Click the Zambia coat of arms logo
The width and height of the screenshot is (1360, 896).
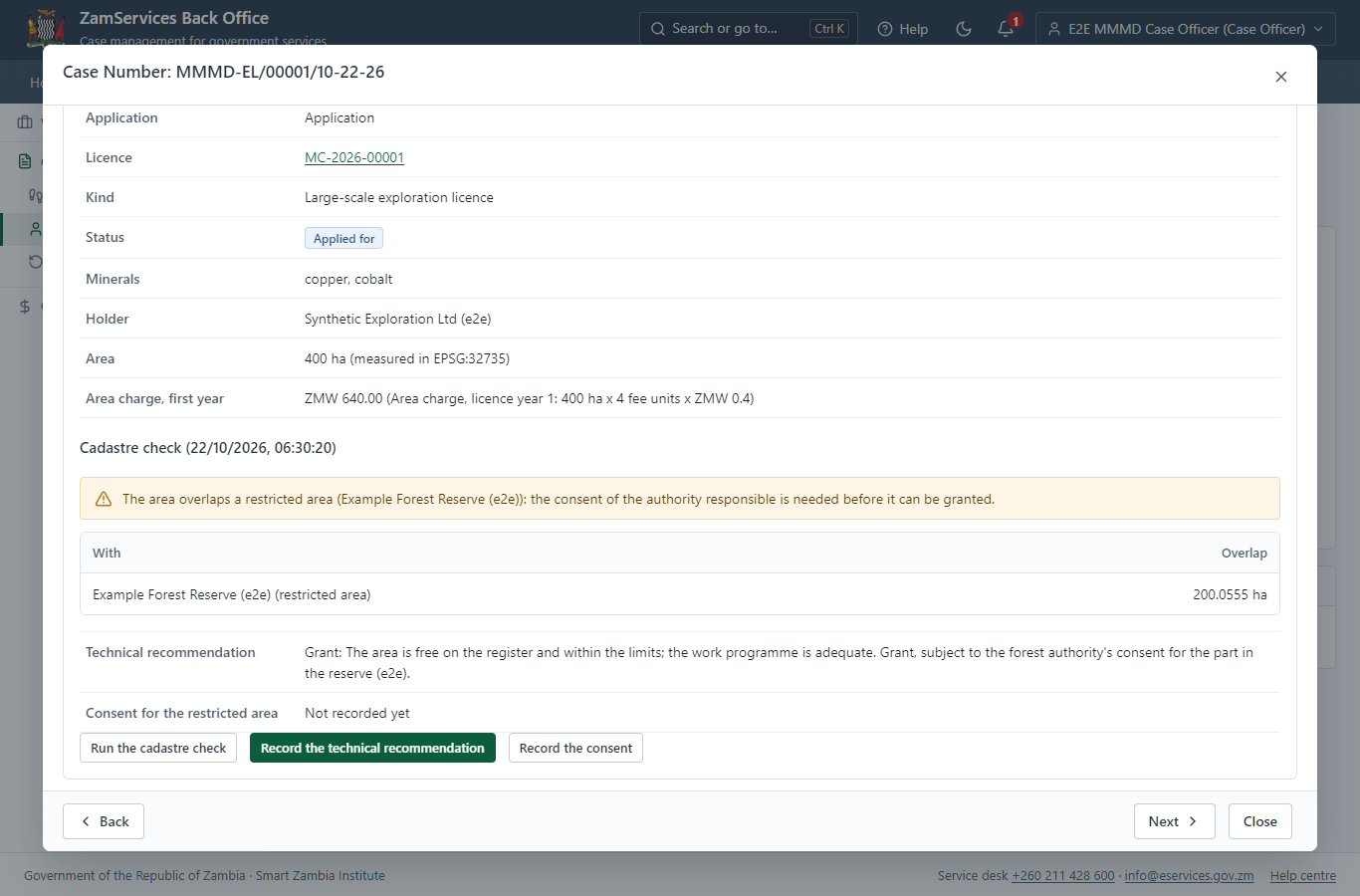click(x=46, y=28)
